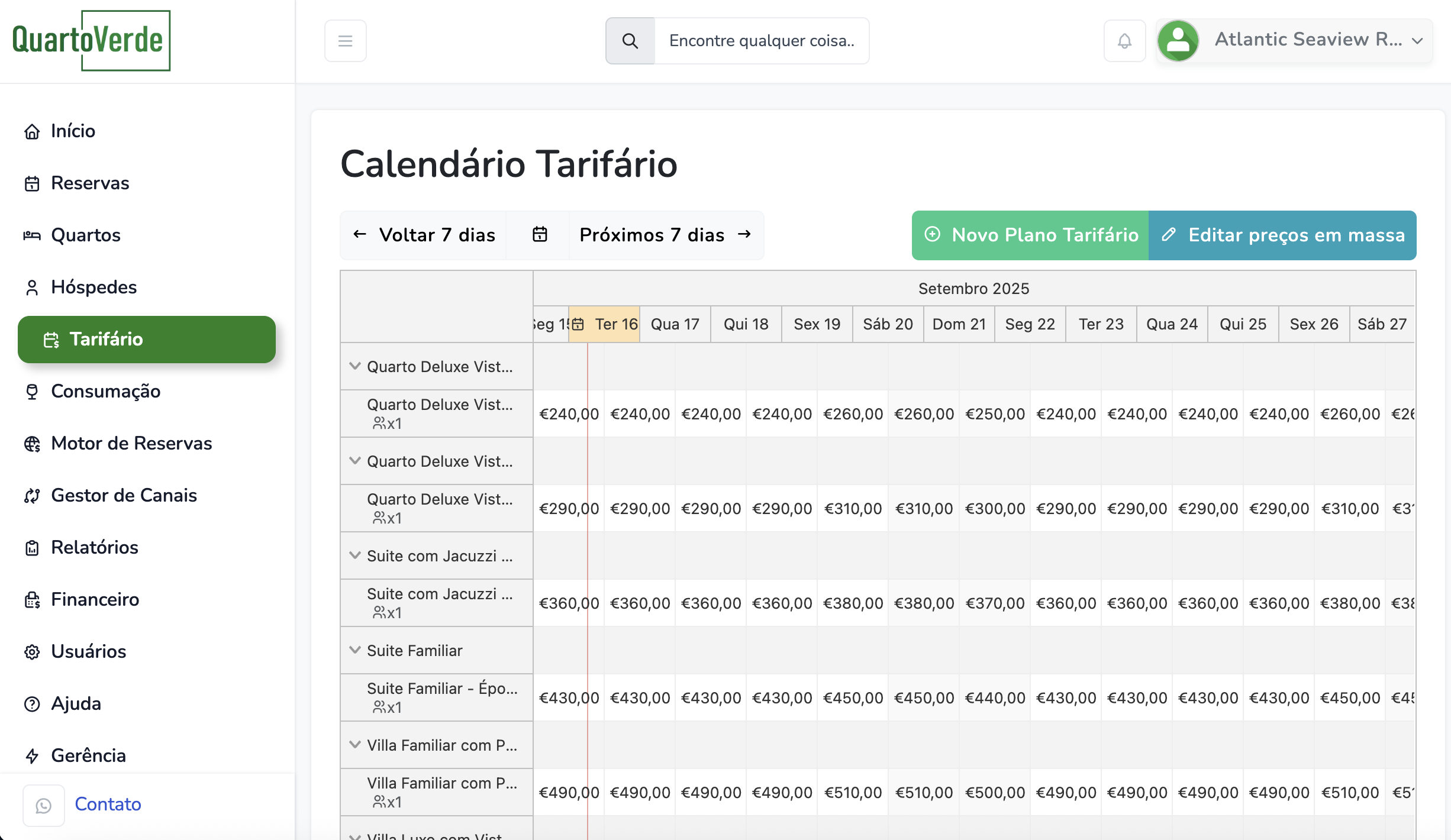Open the notifications bell
The height and width of the screenshot is (840, 1451).
[1124, 41]
